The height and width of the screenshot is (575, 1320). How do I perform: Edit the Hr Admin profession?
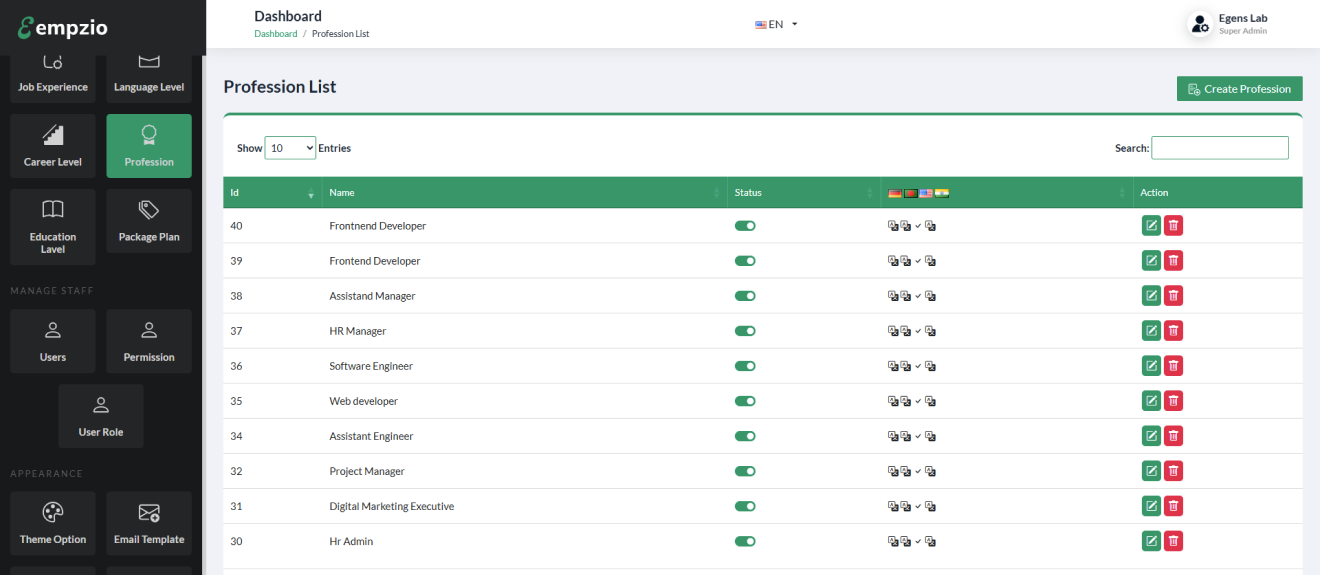tap(1151, 541)
